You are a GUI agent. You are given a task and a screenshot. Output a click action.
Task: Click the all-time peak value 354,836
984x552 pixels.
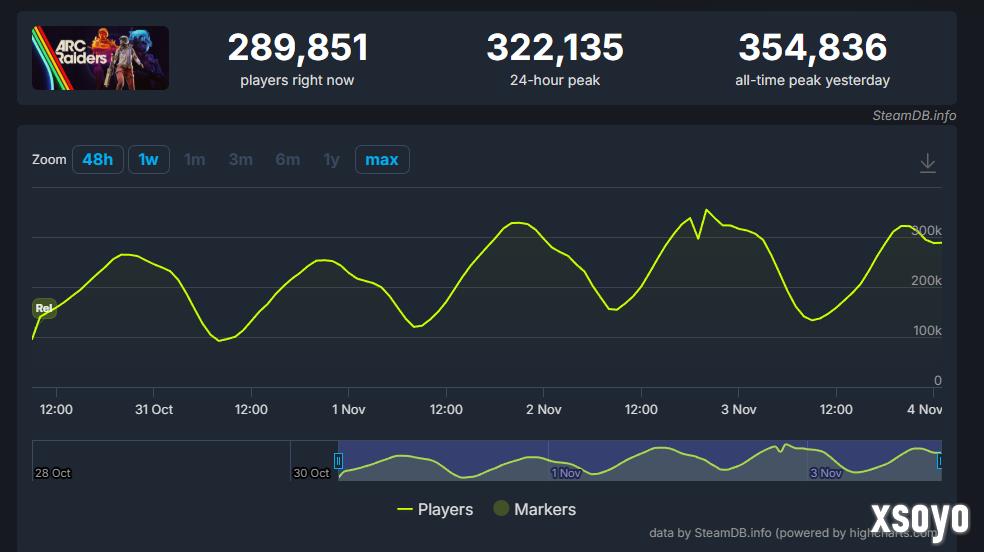[812, 48]
